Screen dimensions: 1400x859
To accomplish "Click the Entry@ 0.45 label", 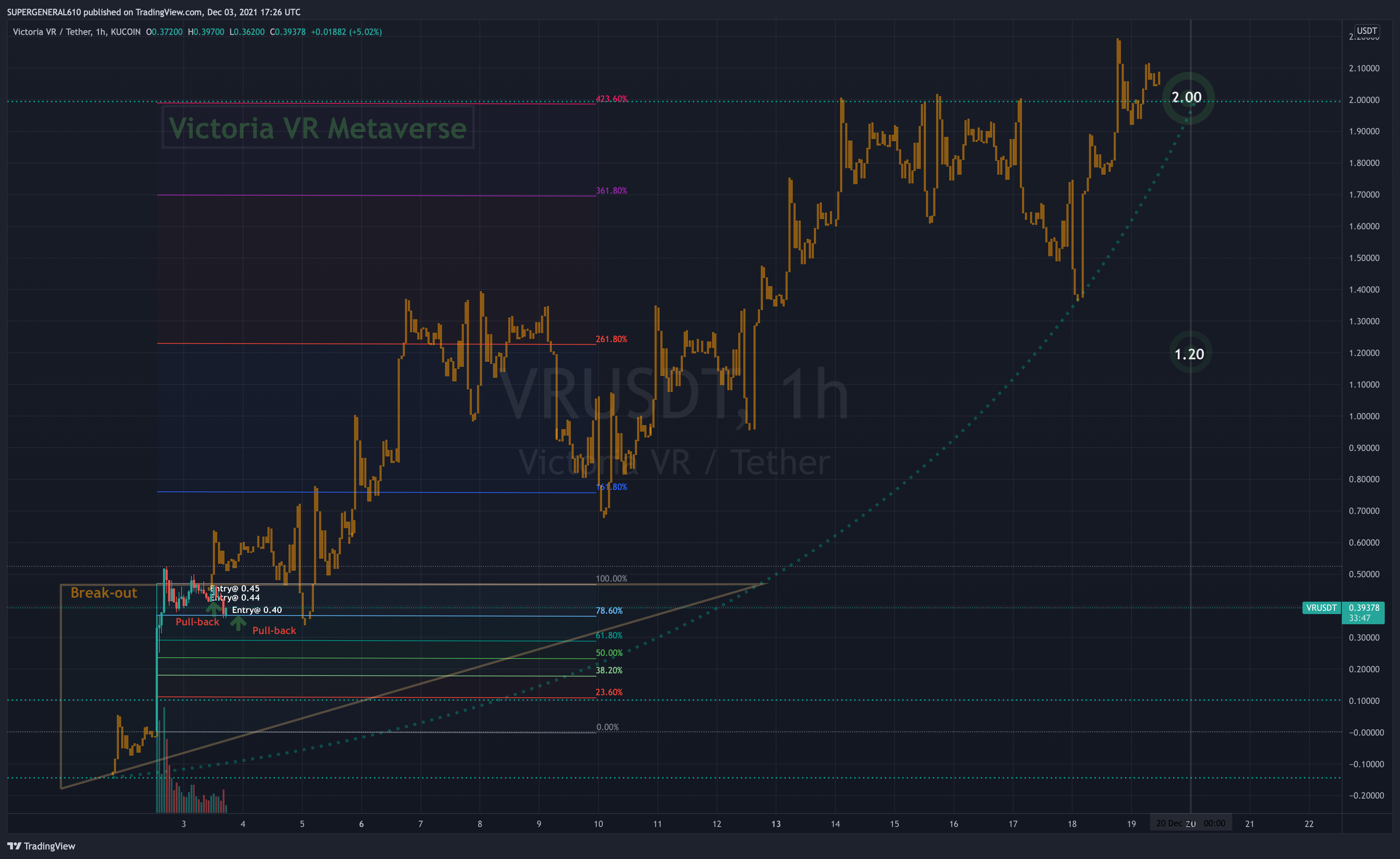I will point(235,589).
